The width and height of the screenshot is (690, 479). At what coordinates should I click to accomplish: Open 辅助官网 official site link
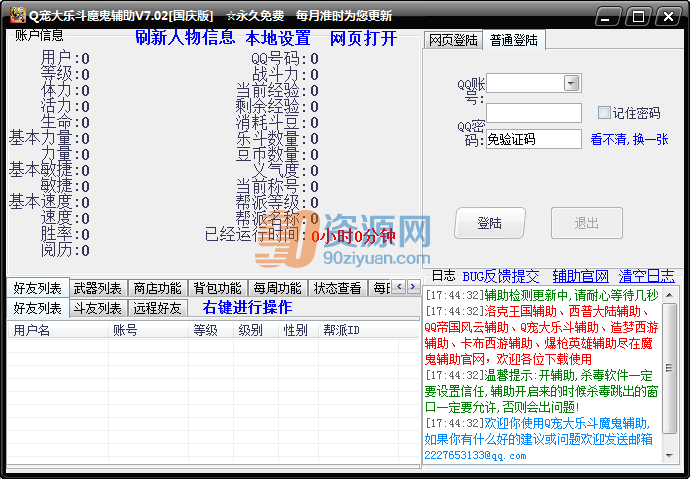pyautogui.click(x=580, y=276)
